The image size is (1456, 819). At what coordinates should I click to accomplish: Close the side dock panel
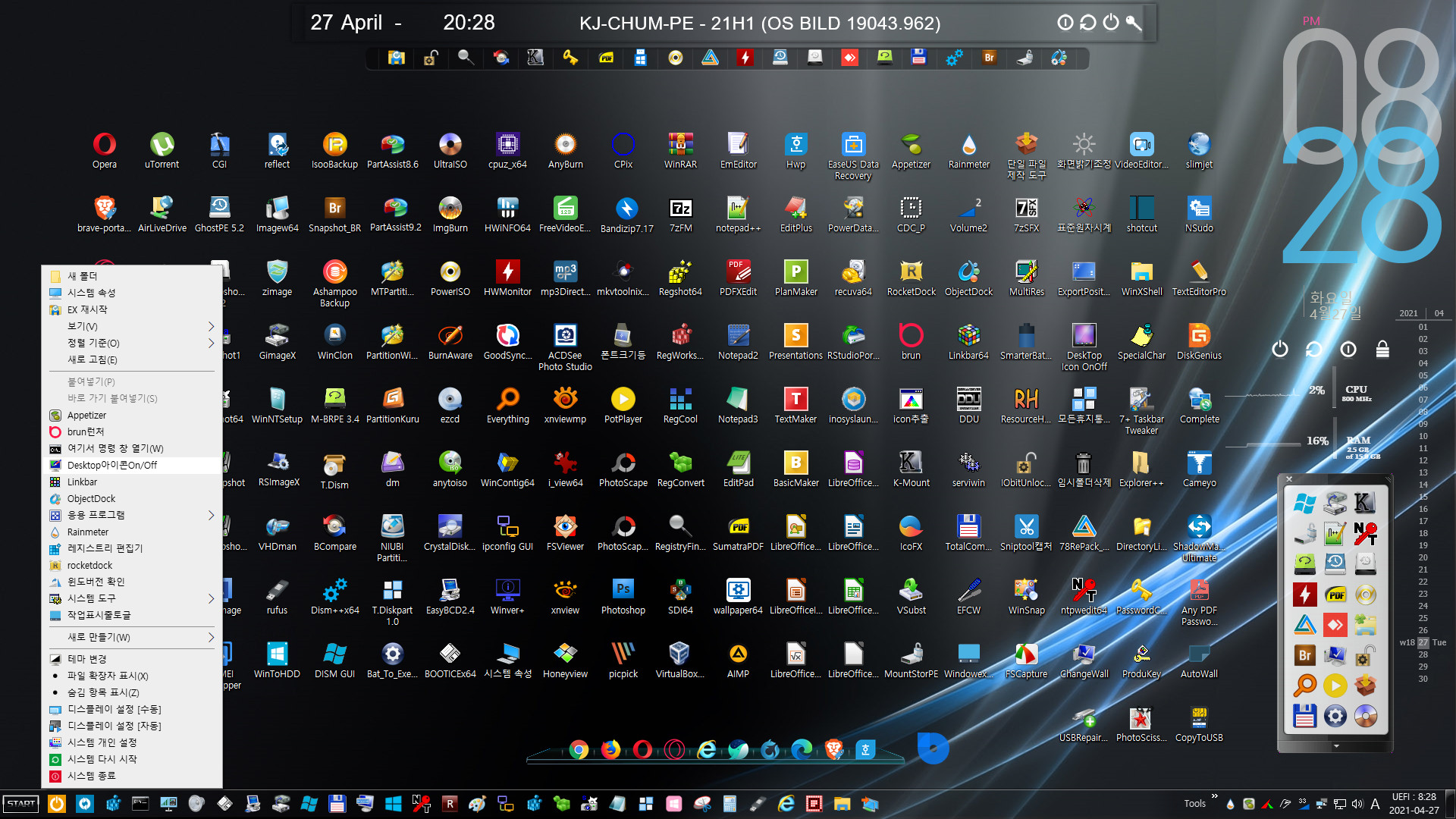pos(1289,479)
